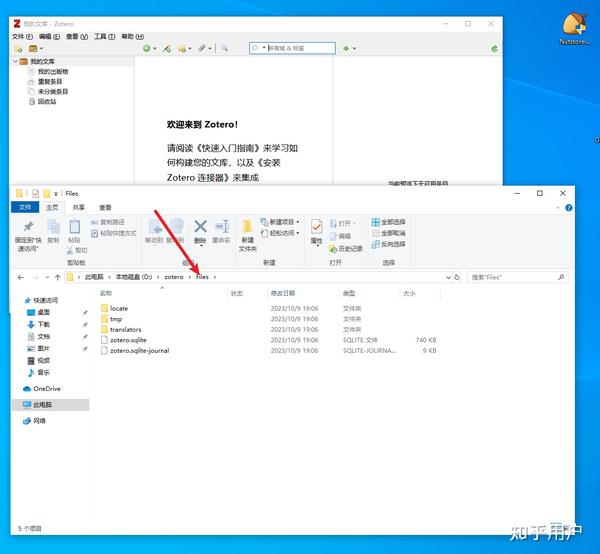Click the green Locate arrow icon in Zotero
This screenshot has height=554, width=600.
[346, 48]
